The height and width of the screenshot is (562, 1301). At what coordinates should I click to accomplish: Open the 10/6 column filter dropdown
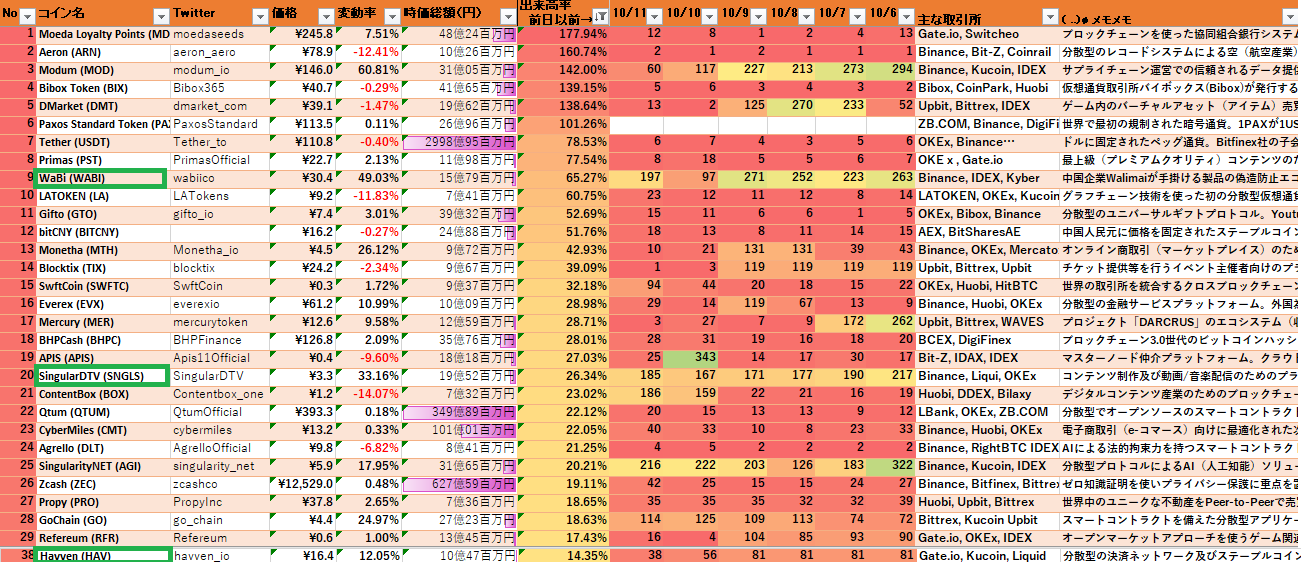(907, 17)
